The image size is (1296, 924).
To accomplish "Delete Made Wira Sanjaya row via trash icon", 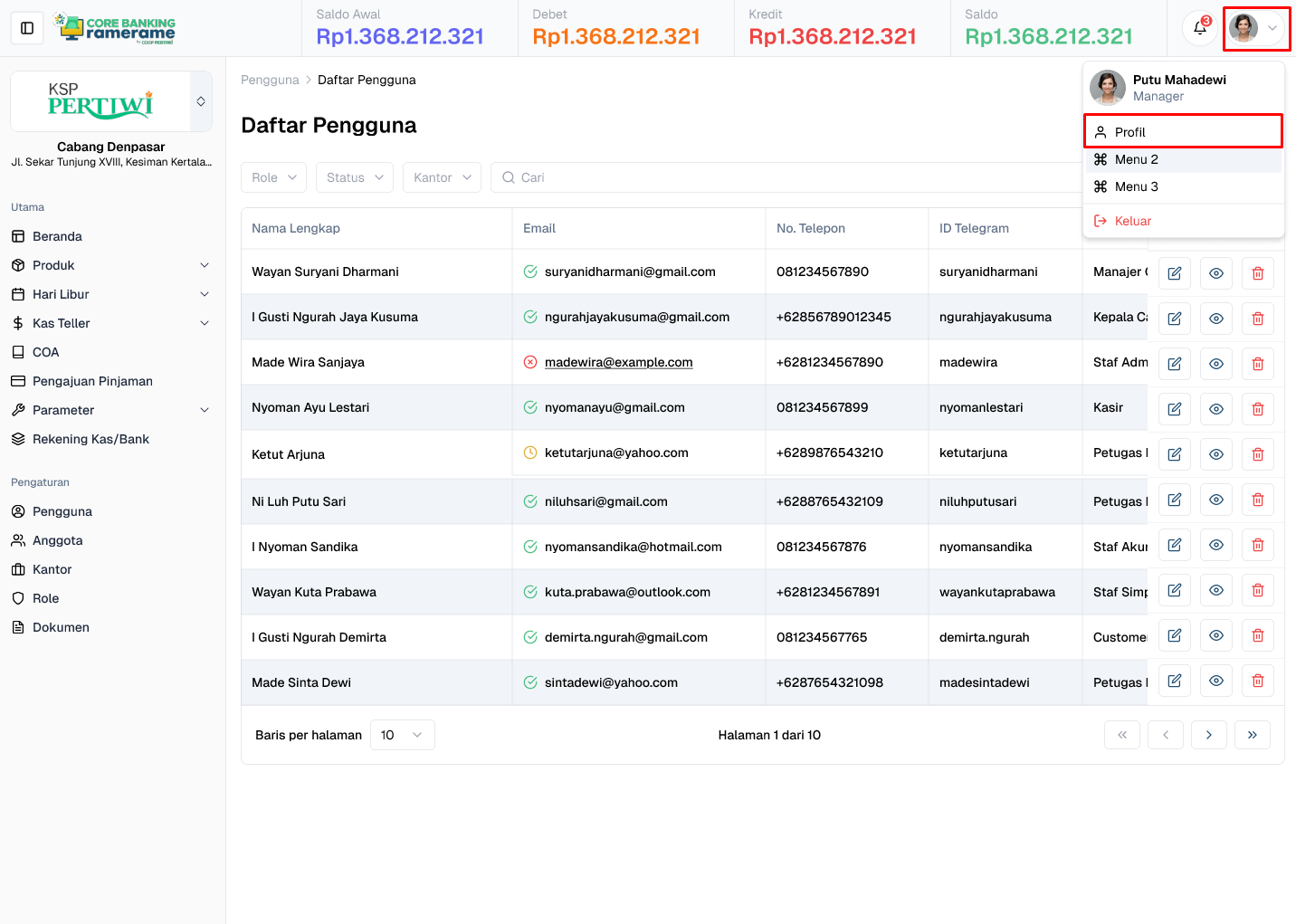I will coord(1257,364).
